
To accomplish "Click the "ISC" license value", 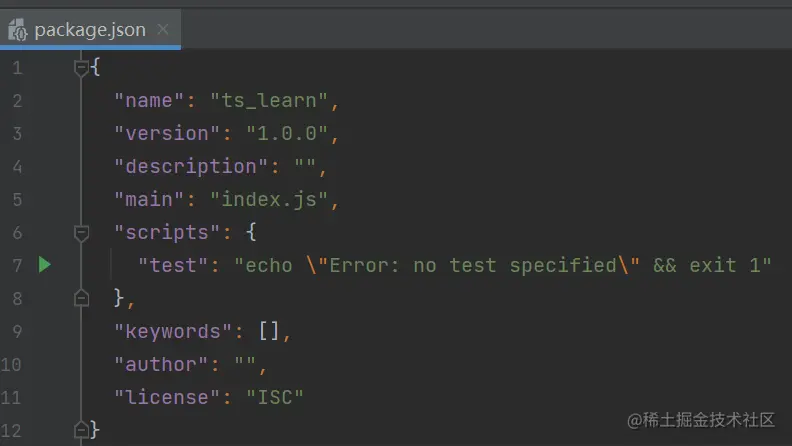I will (x=275, y=398).
